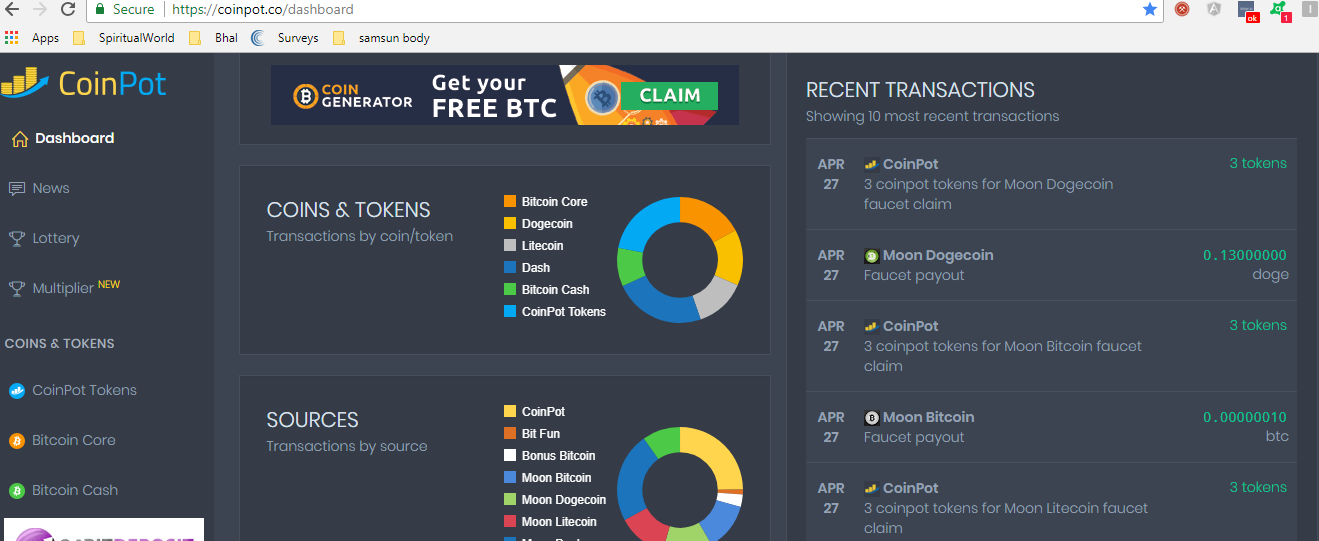The width and height of the screenshot is (1319, 541).
Task: Toggle the Bit Fun legend entry
Action: click(x=532, y=434)
